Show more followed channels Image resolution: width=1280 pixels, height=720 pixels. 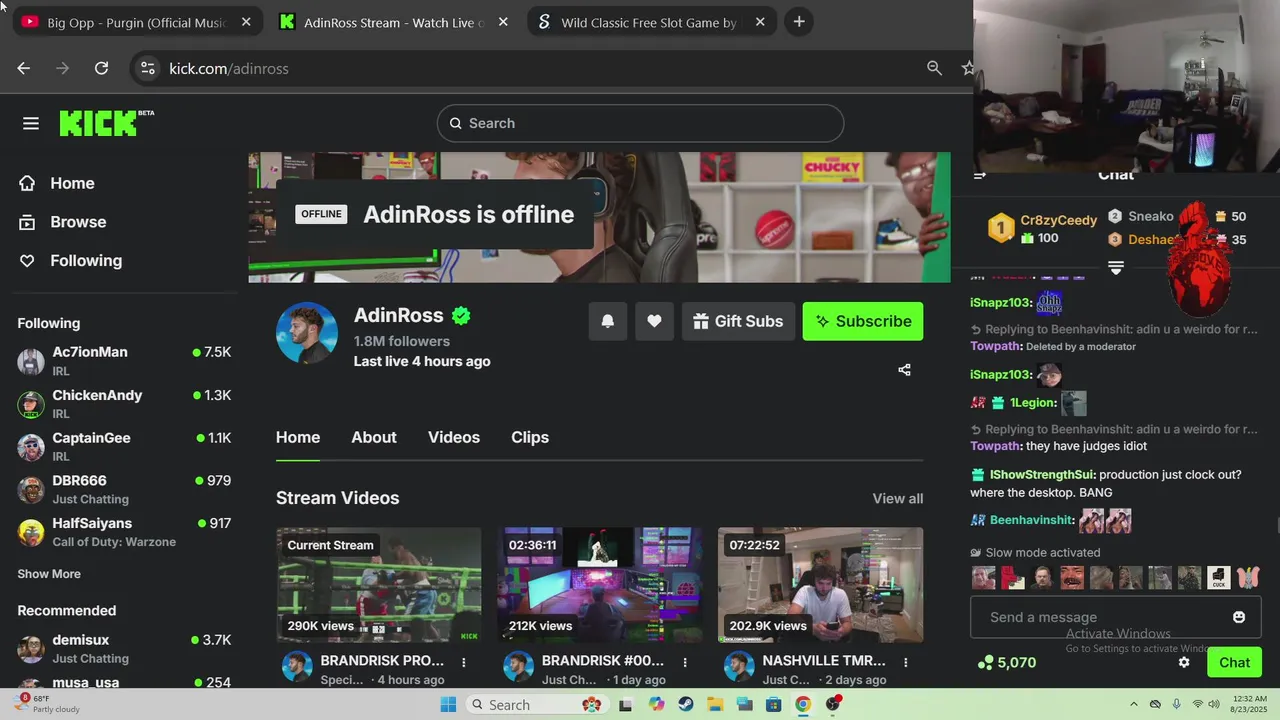coord(49,574)
